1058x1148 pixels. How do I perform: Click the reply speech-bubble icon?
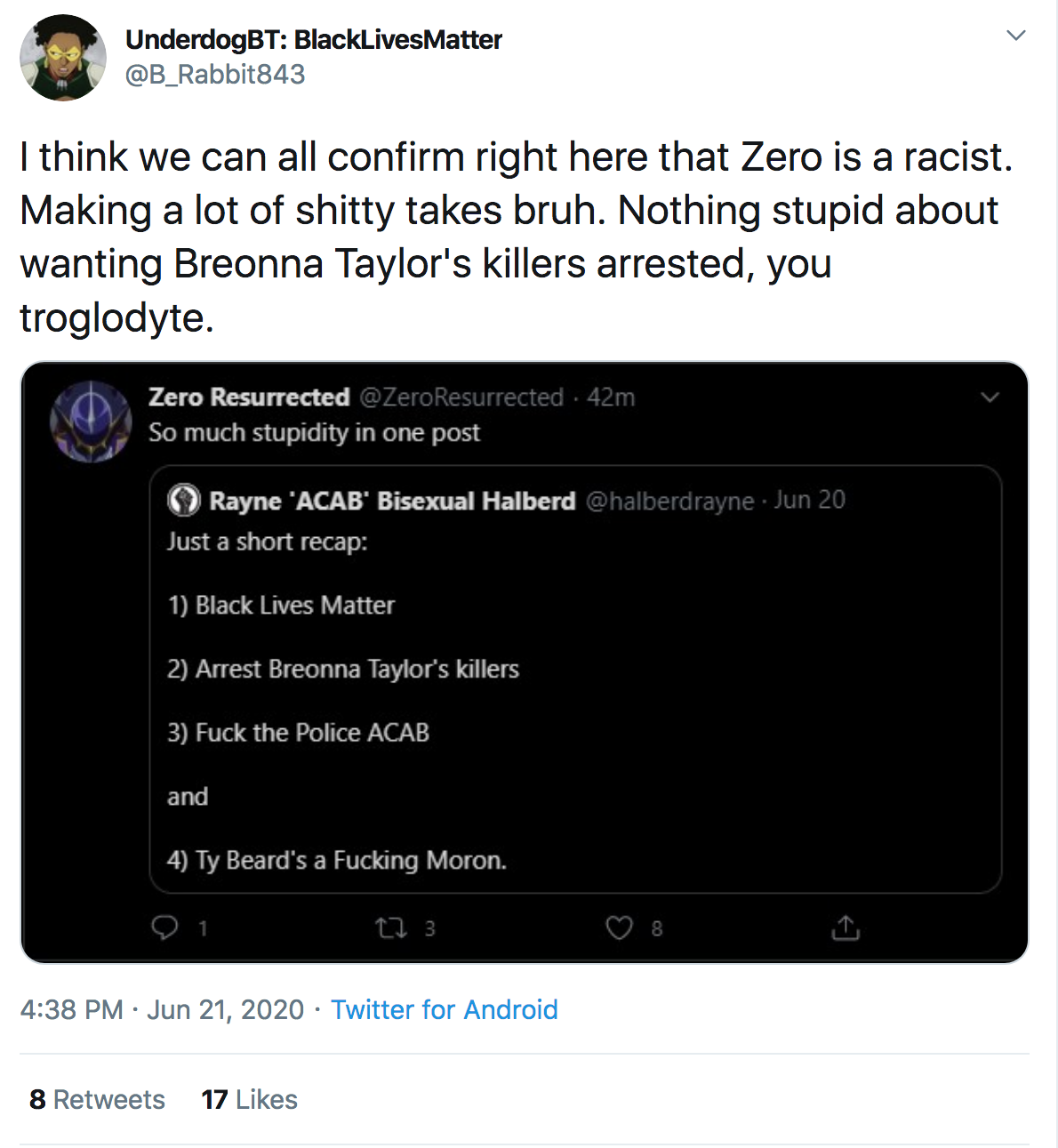[x=165, y=928]
